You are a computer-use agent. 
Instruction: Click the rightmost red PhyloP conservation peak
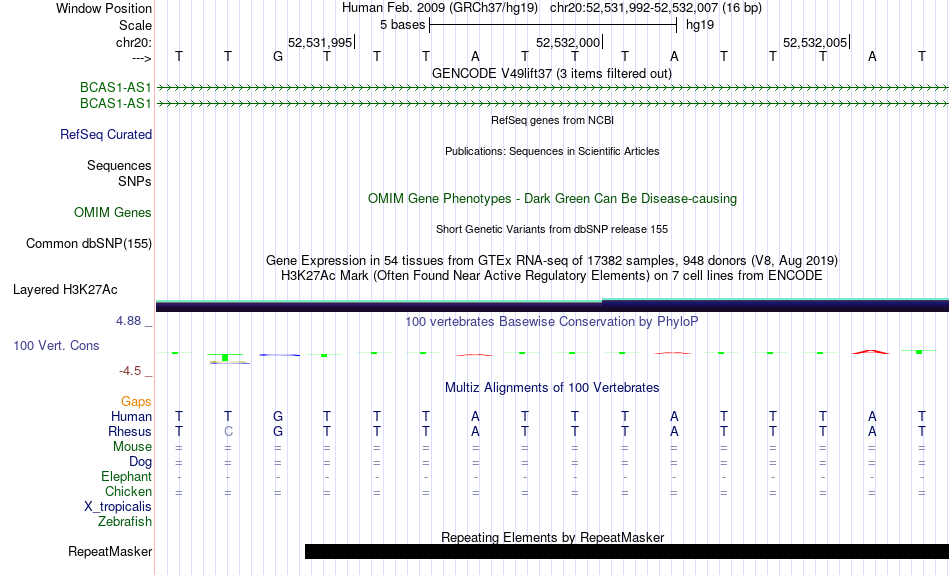point(871,351)
